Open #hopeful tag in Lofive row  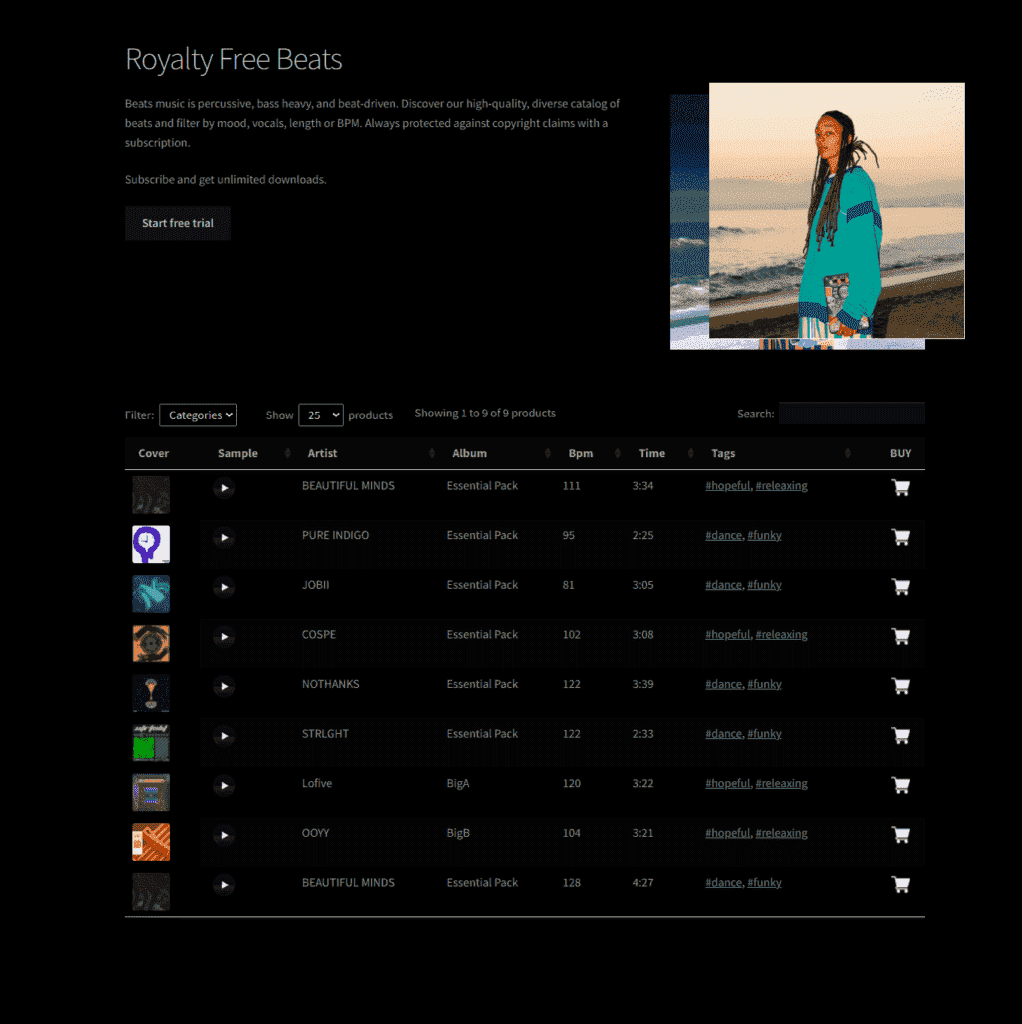pyautogui.click(x=727, y=784)
